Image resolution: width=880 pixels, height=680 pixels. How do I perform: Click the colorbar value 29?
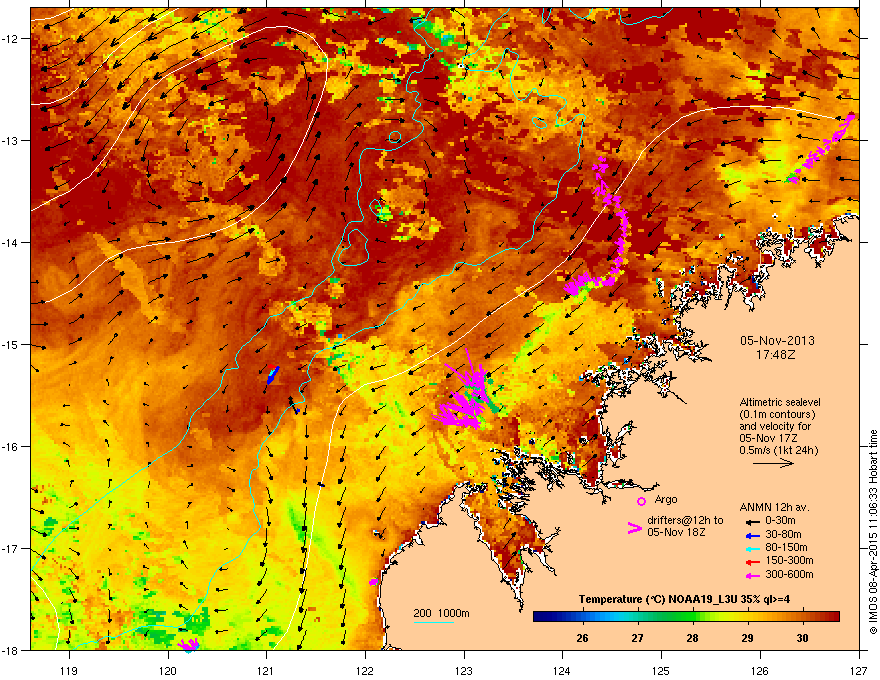pyautogui.click(x=747, y=638)
